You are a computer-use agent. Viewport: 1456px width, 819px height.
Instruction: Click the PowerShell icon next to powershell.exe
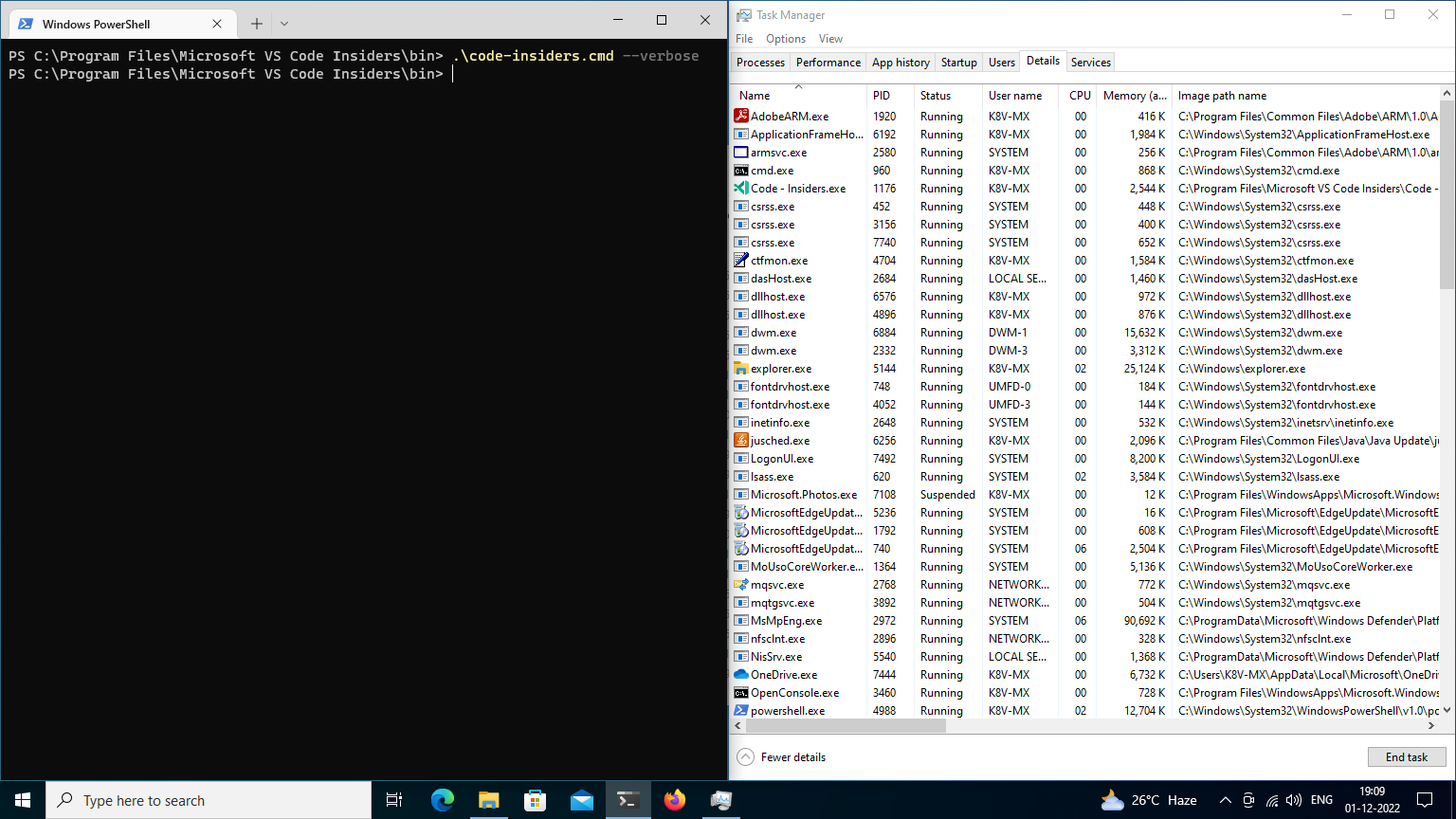tap(740, 711)
